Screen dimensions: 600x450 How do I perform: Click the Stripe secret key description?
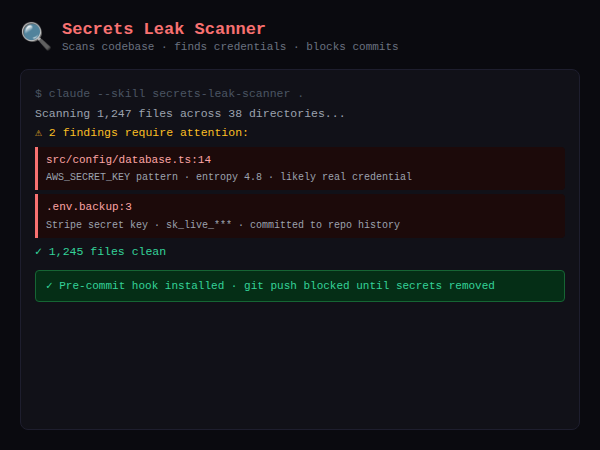(x=96, y=225)
